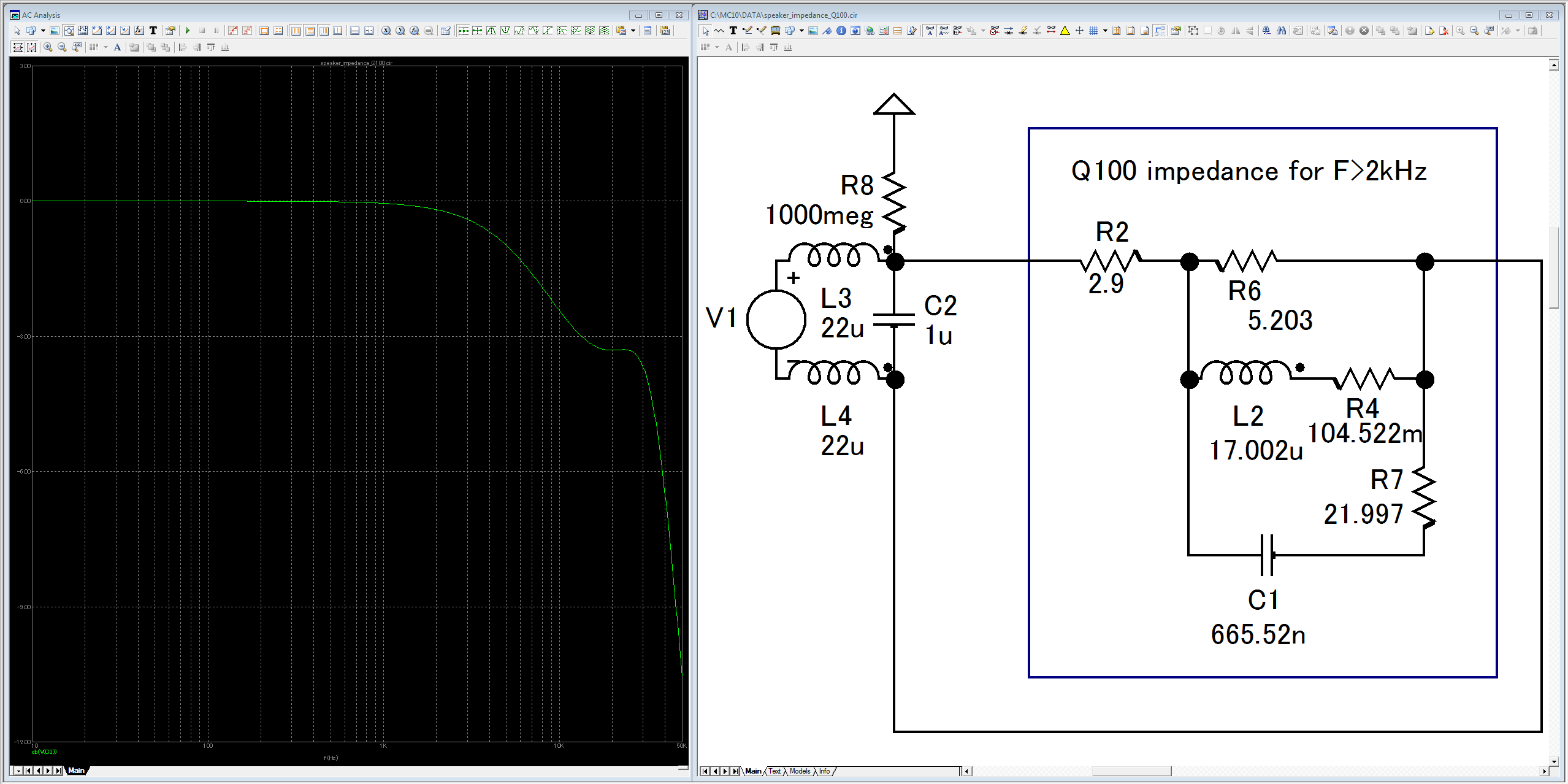Open the blue grid dropdown arrow in schematic toolbar
Image resolution: width=1568 pixels, height=784 pixels.
tap(1105, 31)
